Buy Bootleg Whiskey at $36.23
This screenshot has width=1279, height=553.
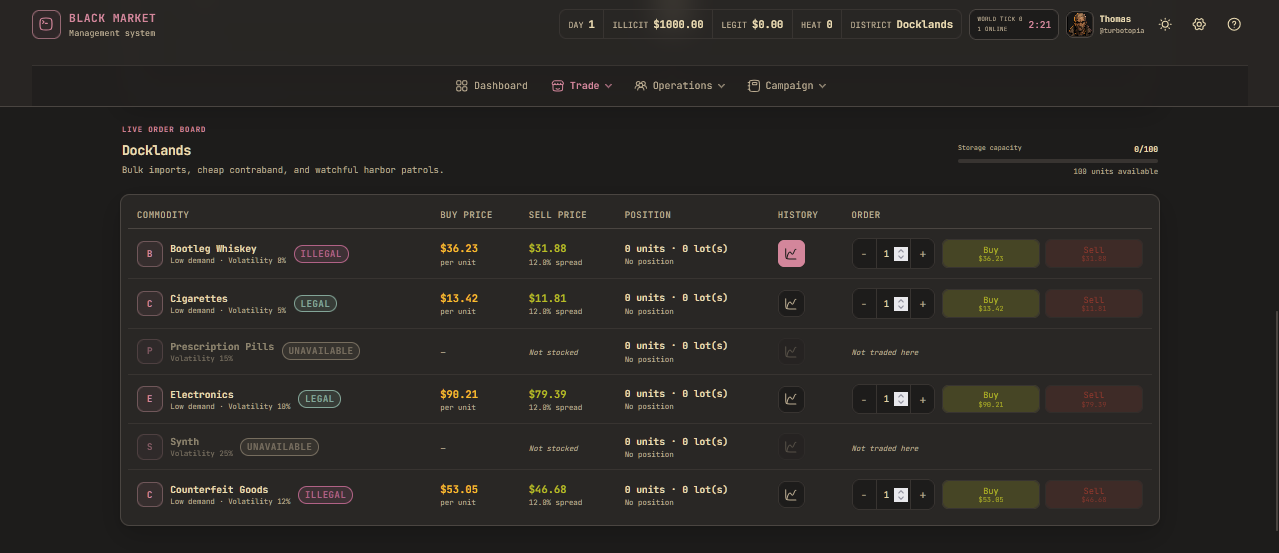tap(991, 254)
